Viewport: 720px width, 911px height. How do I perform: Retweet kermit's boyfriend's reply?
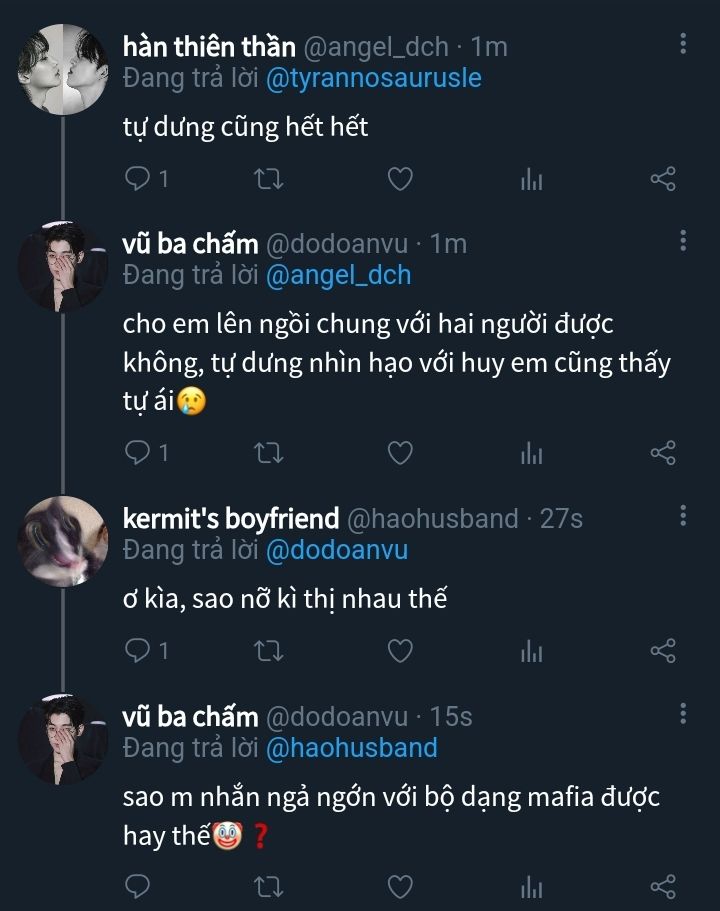[x=269, y=651]
